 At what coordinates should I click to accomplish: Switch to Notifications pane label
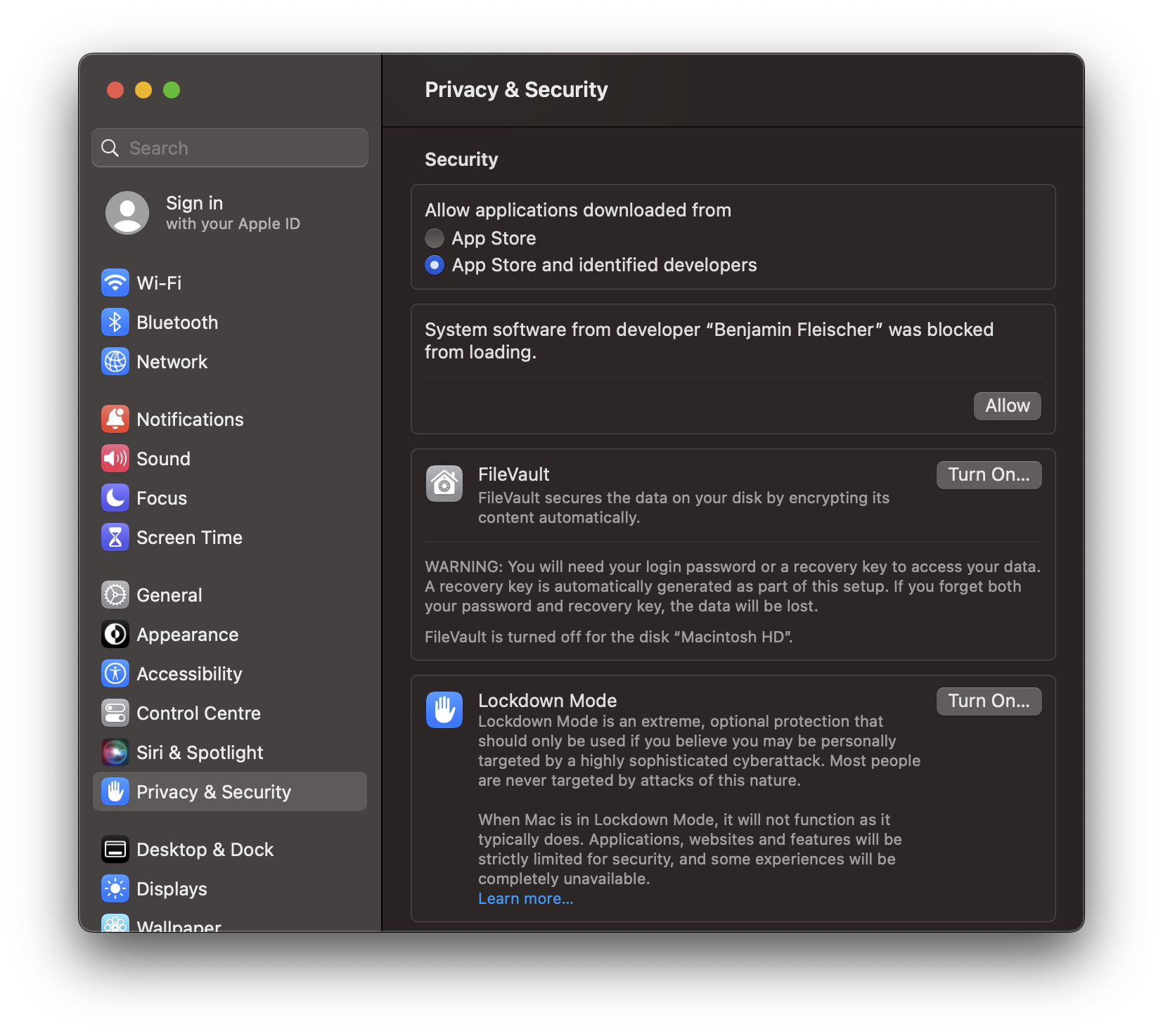point(190,420)
